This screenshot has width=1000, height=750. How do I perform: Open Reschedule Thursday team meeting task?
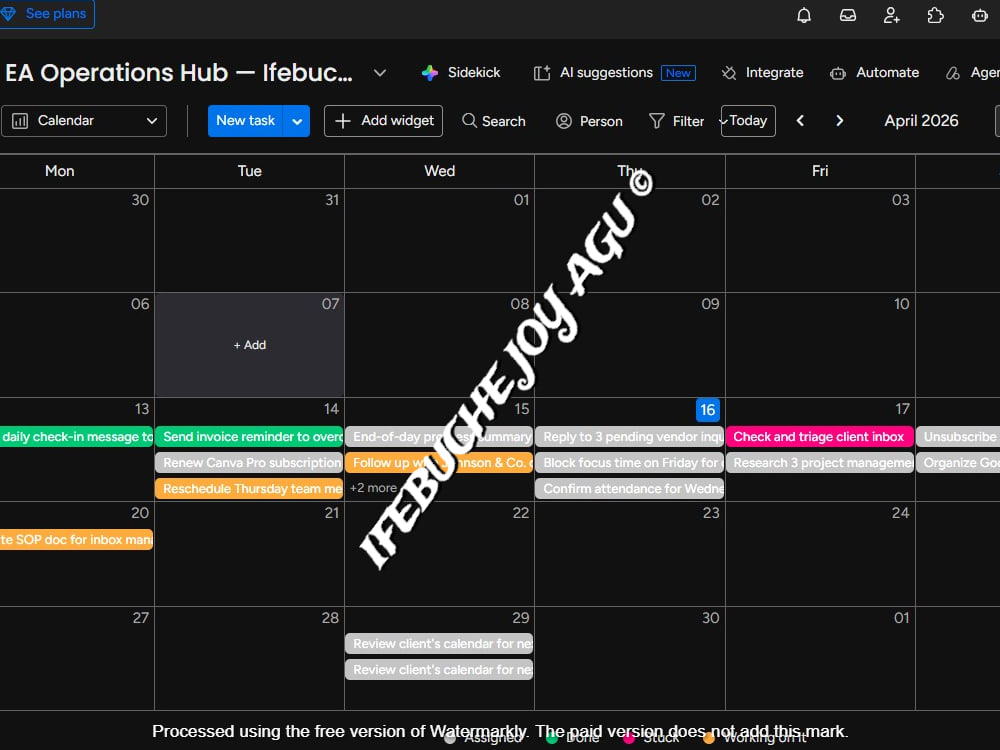tap(249, 489)
